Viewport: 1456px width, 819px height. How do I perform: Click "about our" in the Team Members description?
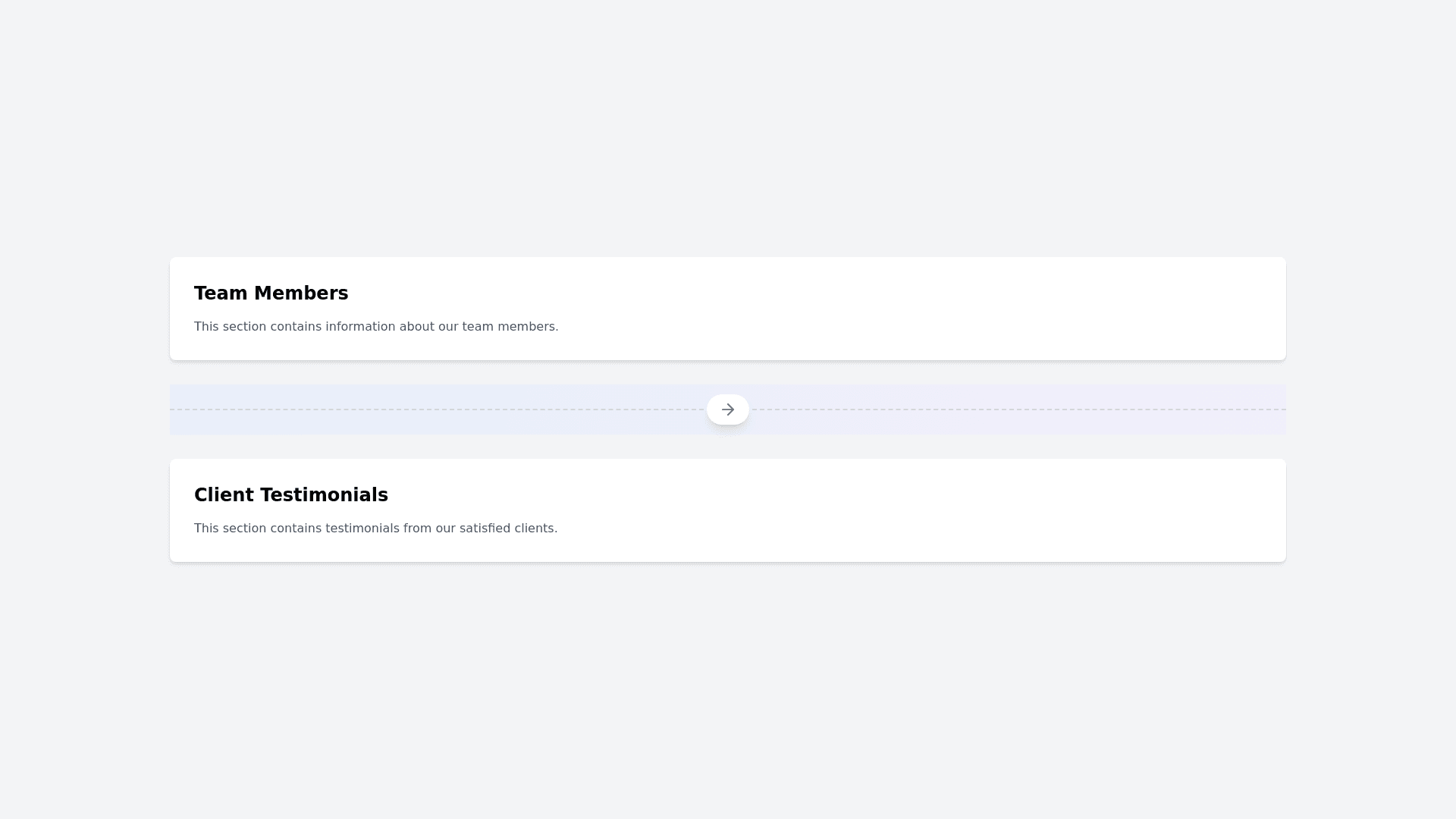(x=428, y=327)
